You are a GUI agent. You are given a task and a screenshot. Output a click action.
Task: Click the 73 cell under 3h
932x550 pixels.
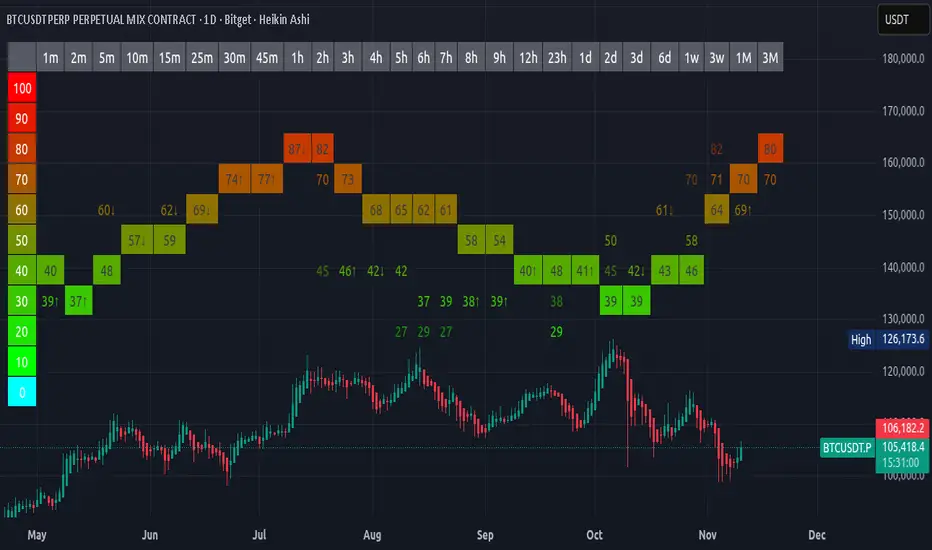(x=348, y=179)
